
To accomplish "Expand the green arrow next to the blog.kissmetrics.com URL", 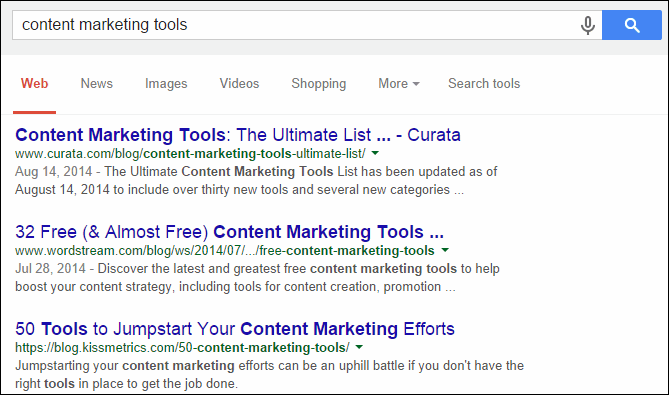I will click(x=359, y=347).
